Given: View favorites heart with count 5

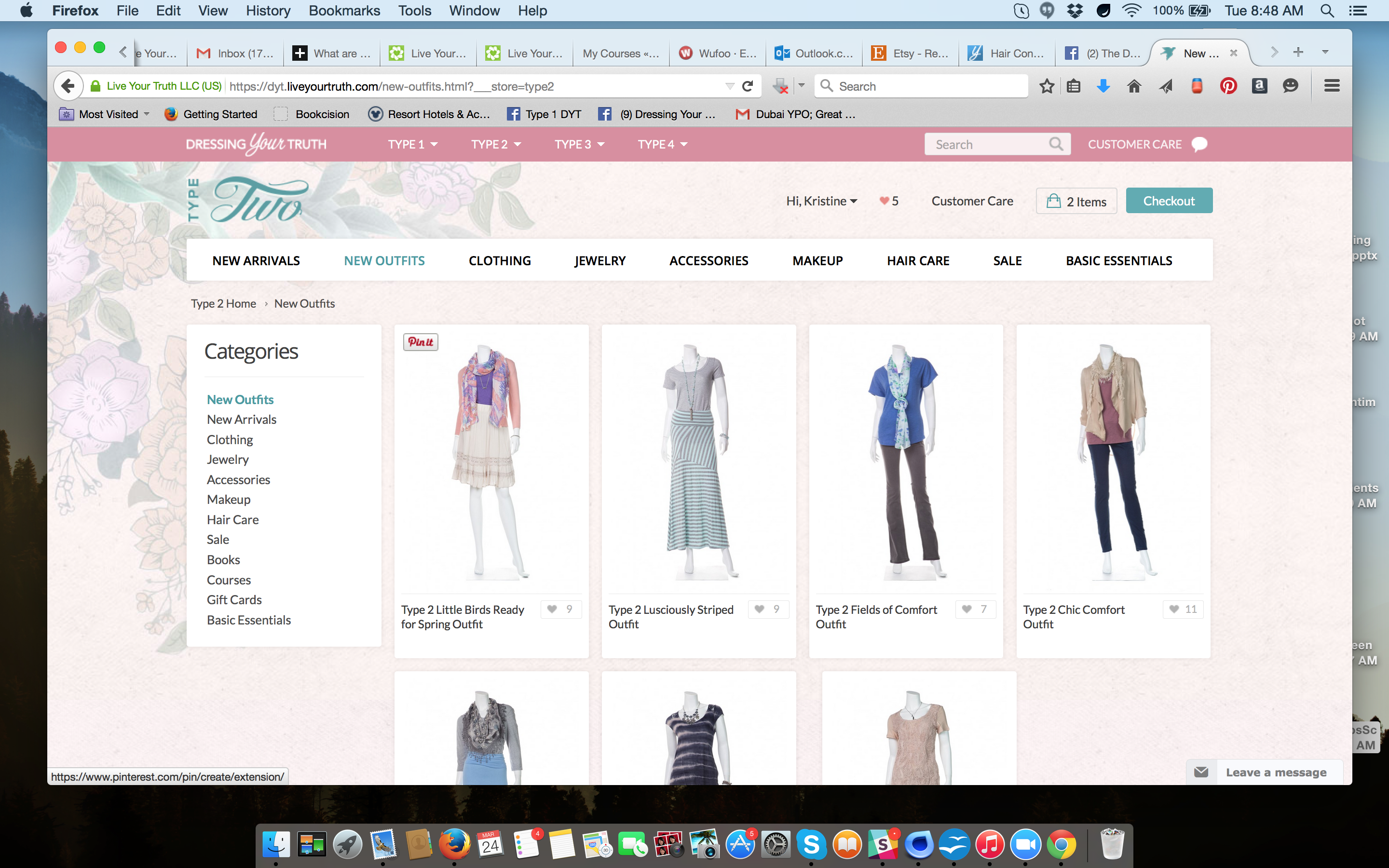Looking at the screenshot, I should pos(889,201).
